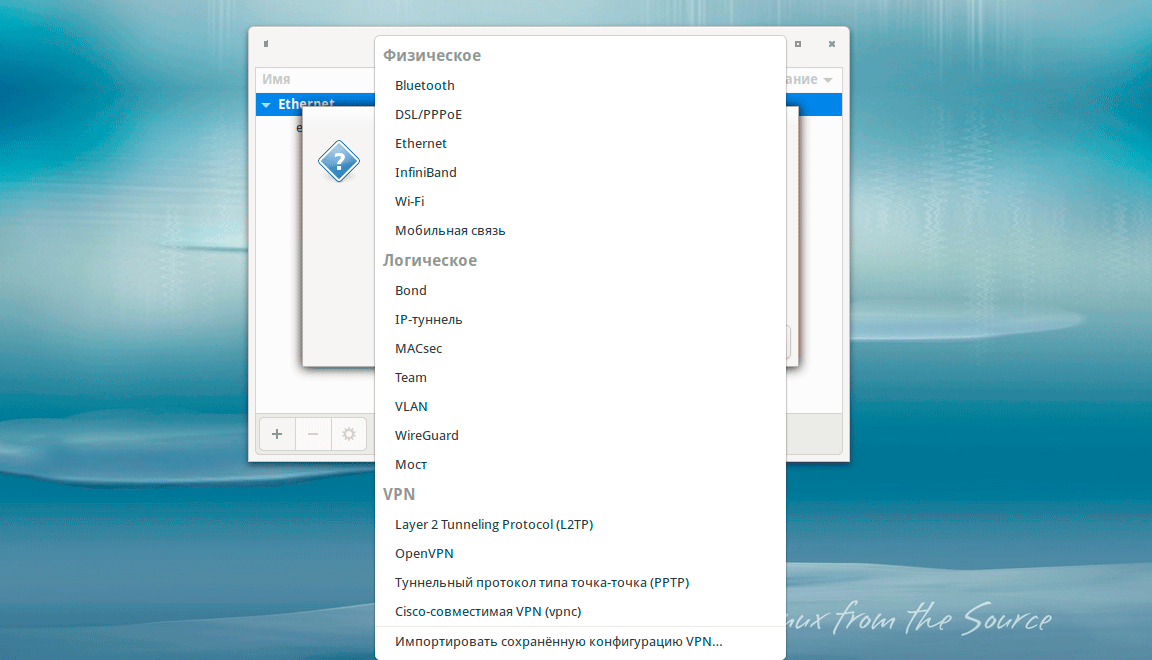Open the column header sort dropdown arrow
Image resolution: width=1152 pixels, height=660 pixels.
pyautogui.click(x=828, y=80)
